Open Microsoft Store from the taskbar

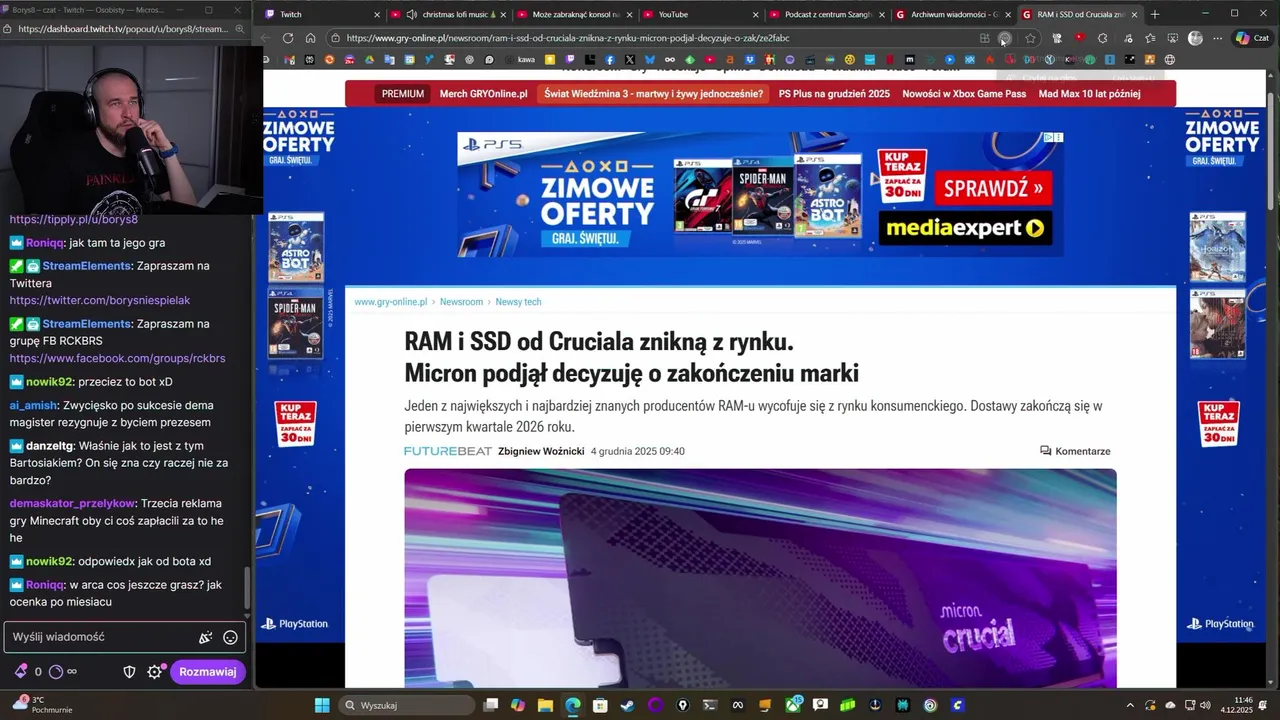pos(600,705)
